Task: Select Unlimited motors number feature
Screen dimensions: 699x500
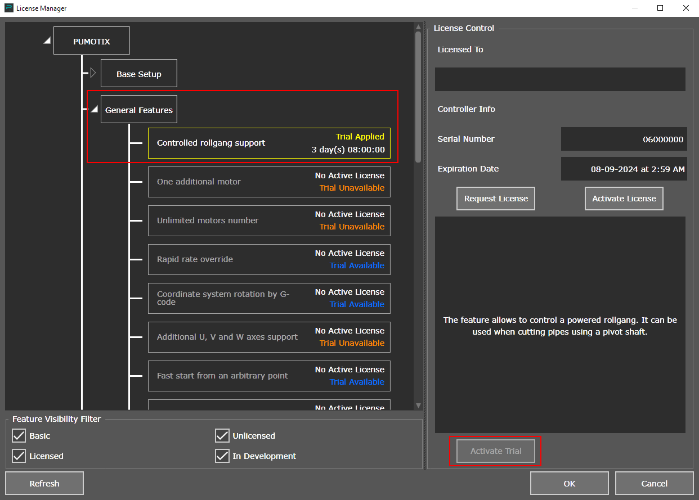Action: [x=269, y=220]
